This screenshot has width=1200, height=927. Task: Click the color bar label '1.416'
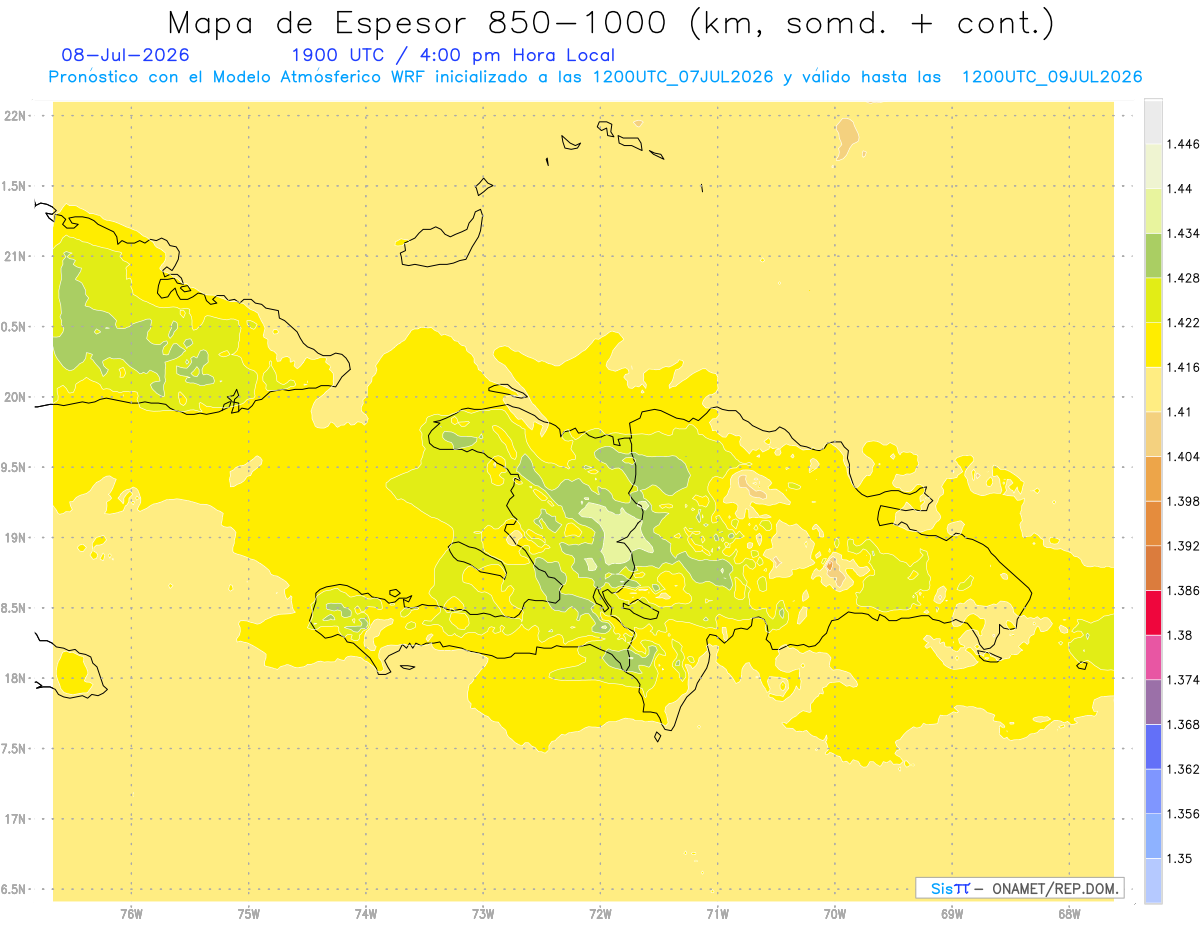tap(1183, 367)
